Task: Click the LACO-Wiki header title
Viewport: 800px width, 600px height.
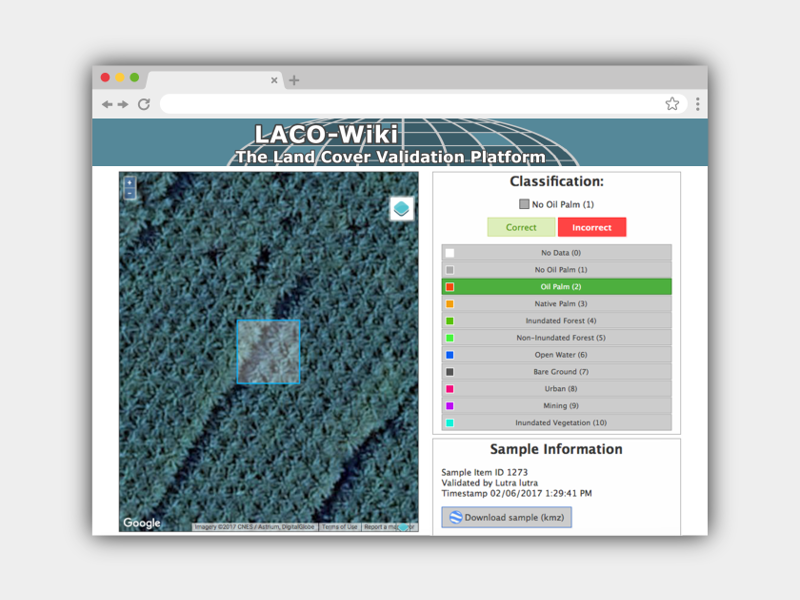Action: click(x=327, y=134)
